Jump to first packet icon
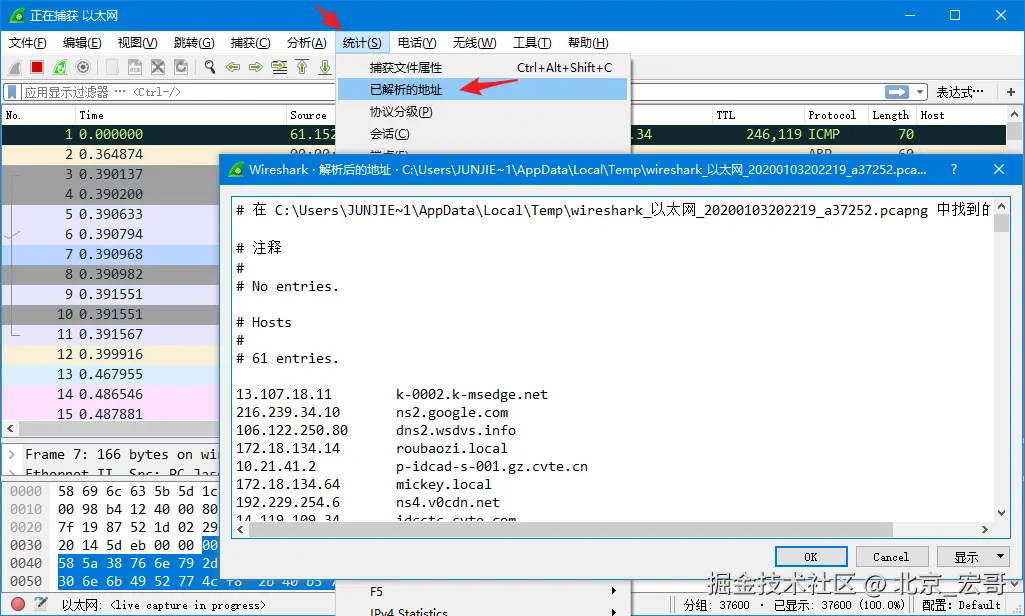Screen dimensions: 1025x616 (302, 67)
